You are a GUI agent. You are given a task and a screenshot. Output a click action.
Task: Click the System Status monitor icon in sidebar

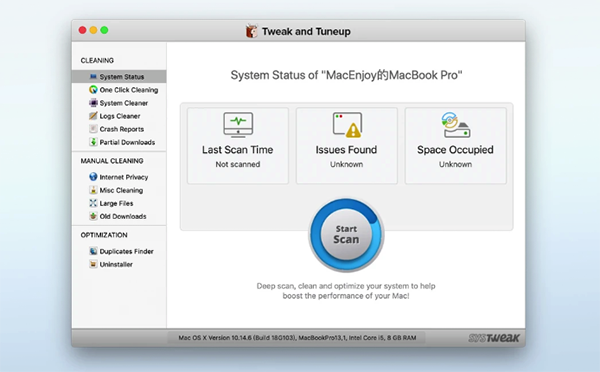93,77
